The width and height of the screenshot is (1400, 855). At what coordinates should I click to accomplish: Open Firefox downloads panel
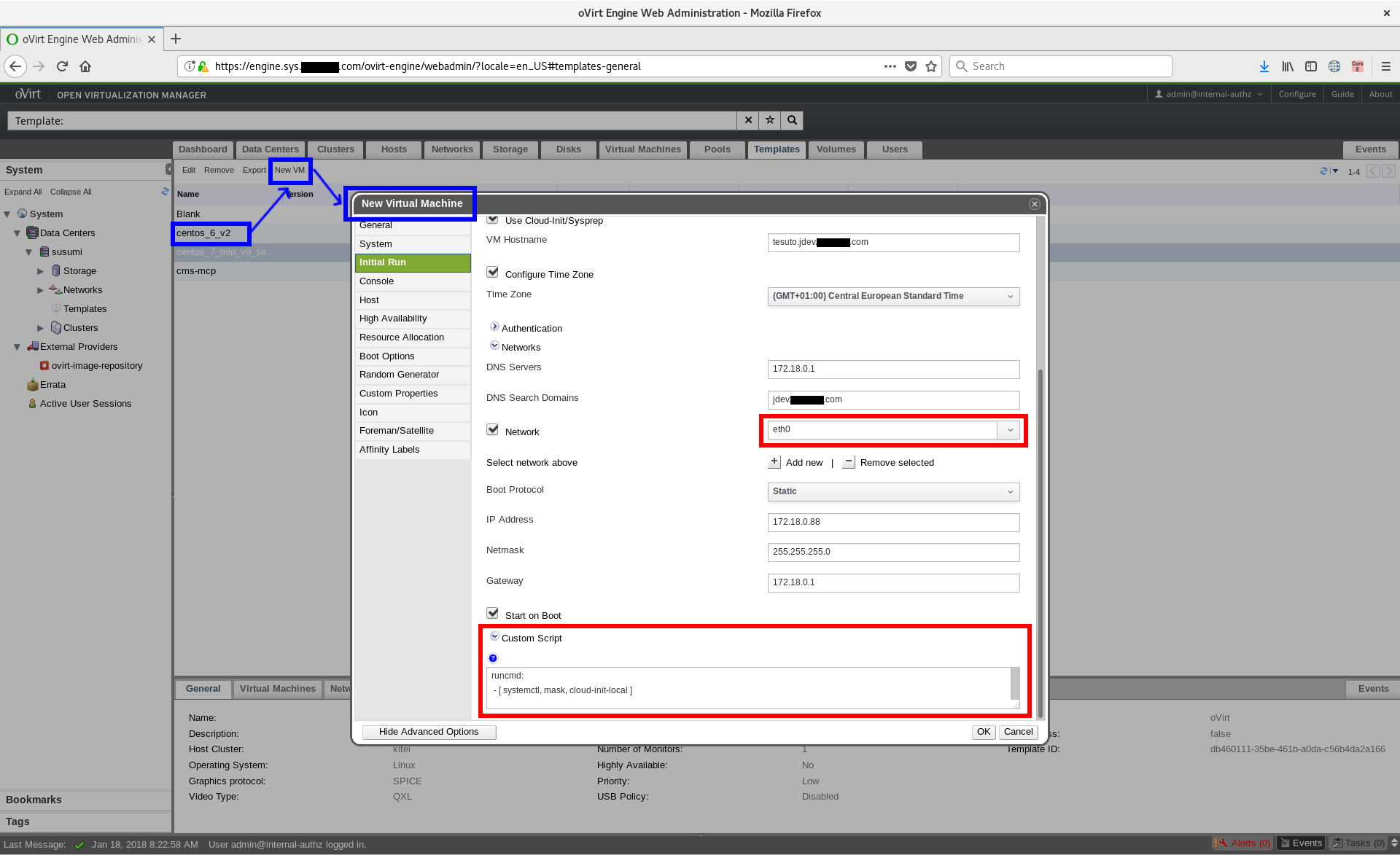(x=1263, y=66)
